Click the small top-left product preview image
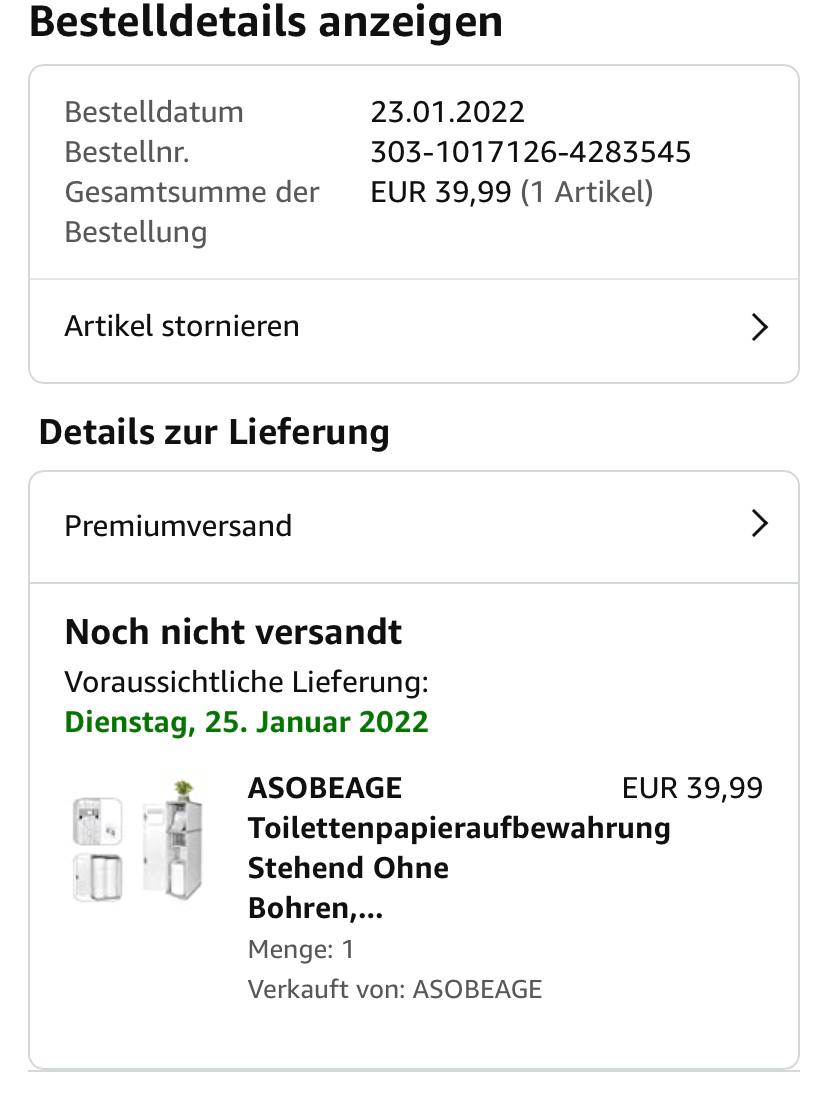The width and height of the screenshot is (828, 1100). (98, 821)
